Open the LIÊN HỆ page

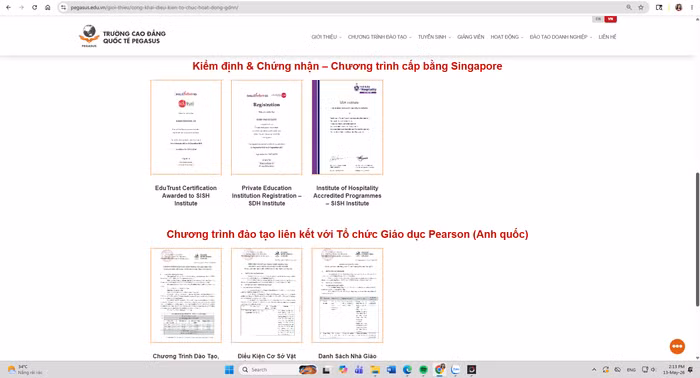pyautogui.click(x=607, y=37)
